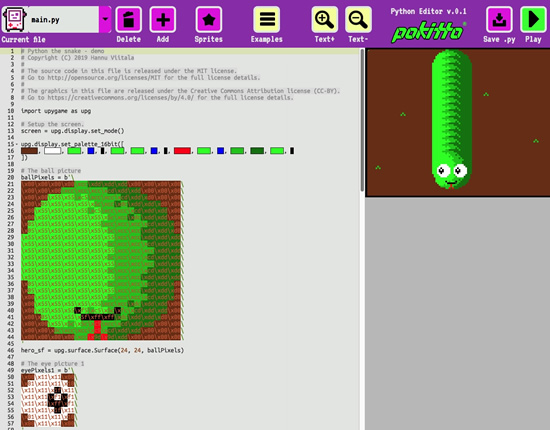This screenshot has width=550, height=430.
Task: Select the main.py filename field
Action: (x=63, y=20)
